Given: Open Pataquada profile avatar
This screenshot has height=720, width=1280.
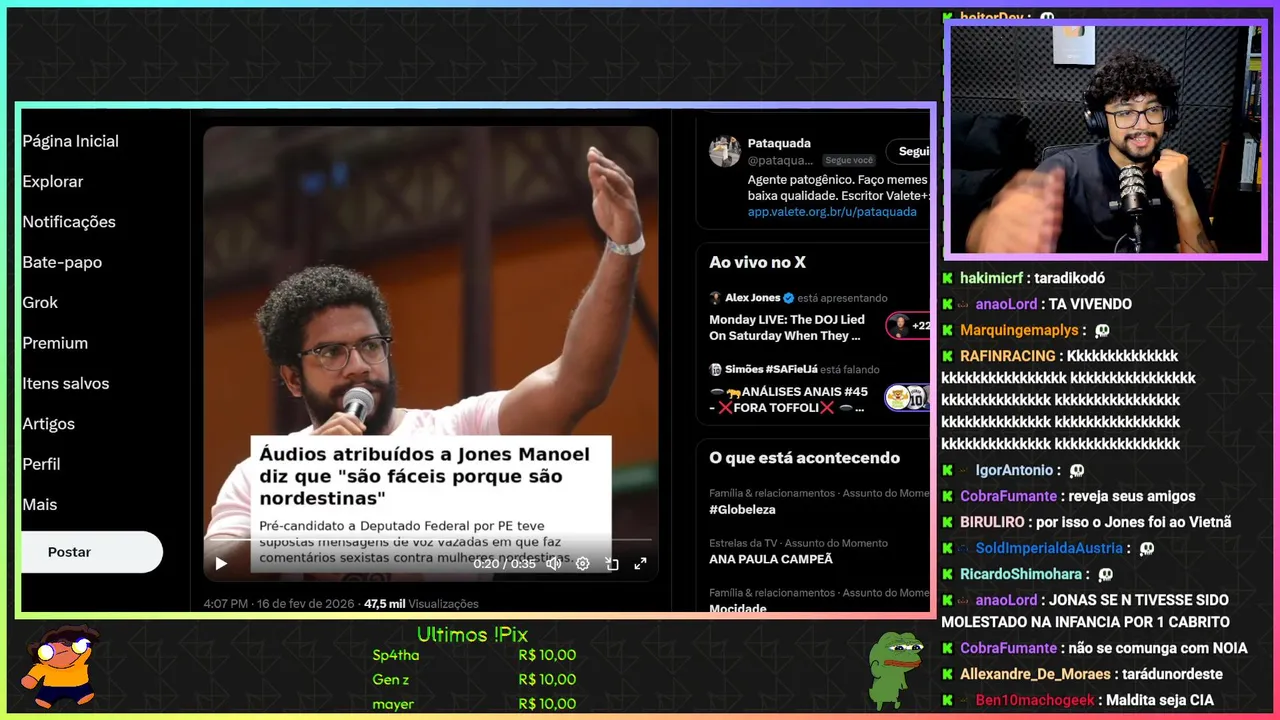Looking at the screenshot, I should (x=725, y=152).
